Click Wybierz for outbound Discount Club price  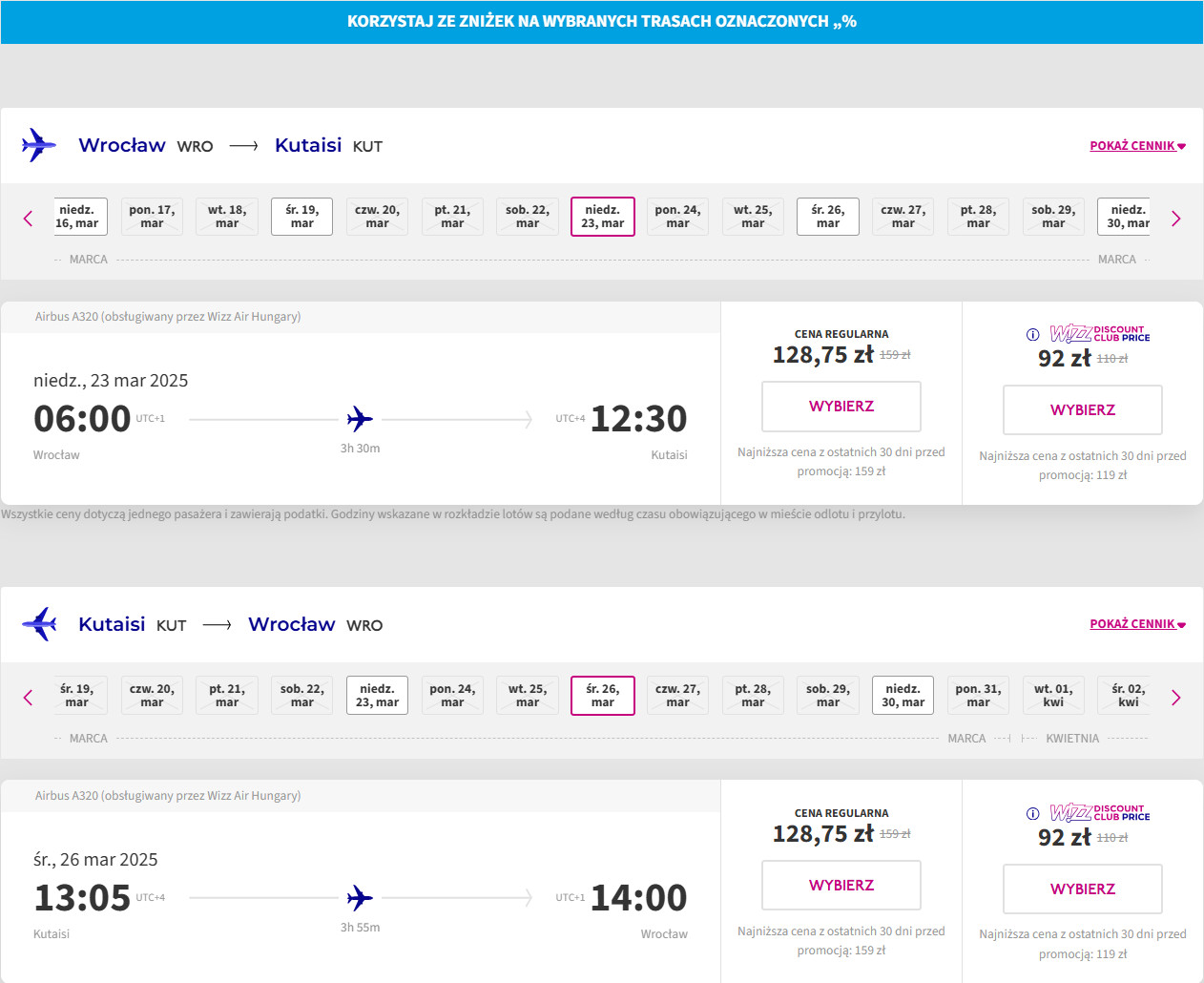(x=1083, y=410)
